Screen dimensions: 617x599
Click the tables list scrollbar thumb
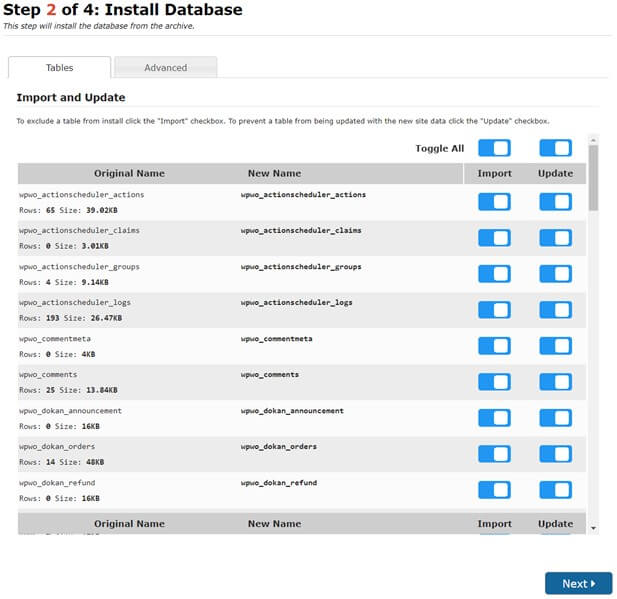(593, 175)
